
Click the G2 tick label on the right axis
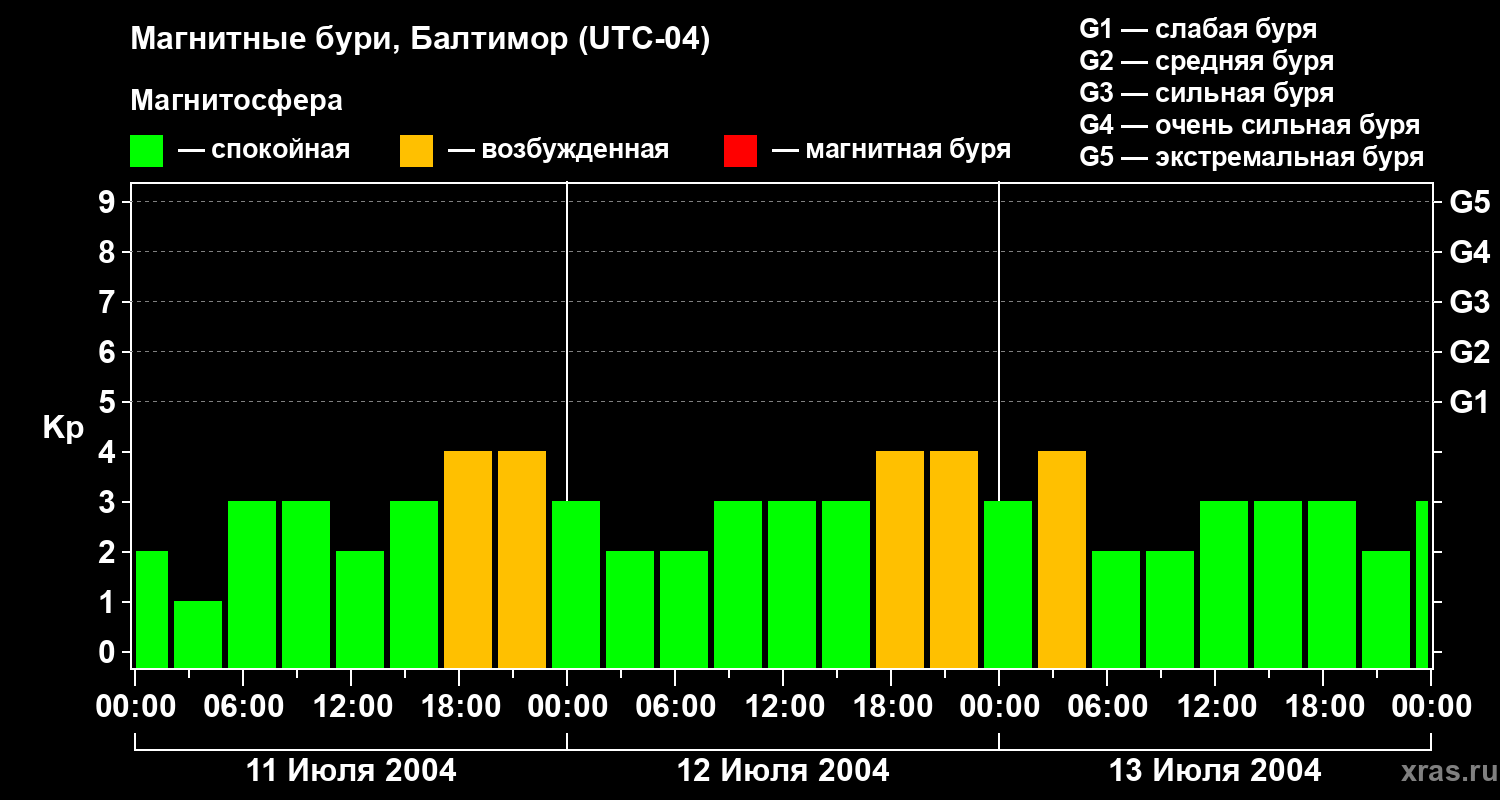click(x=1469, y=352)
